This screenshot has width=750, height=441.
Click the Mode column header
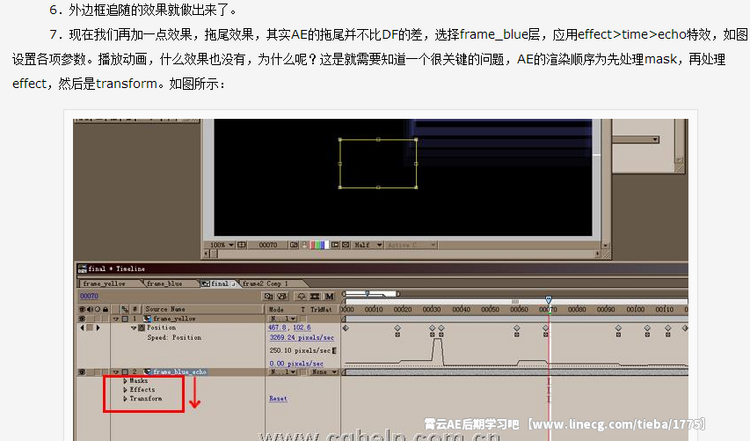[x=276, y=309]
